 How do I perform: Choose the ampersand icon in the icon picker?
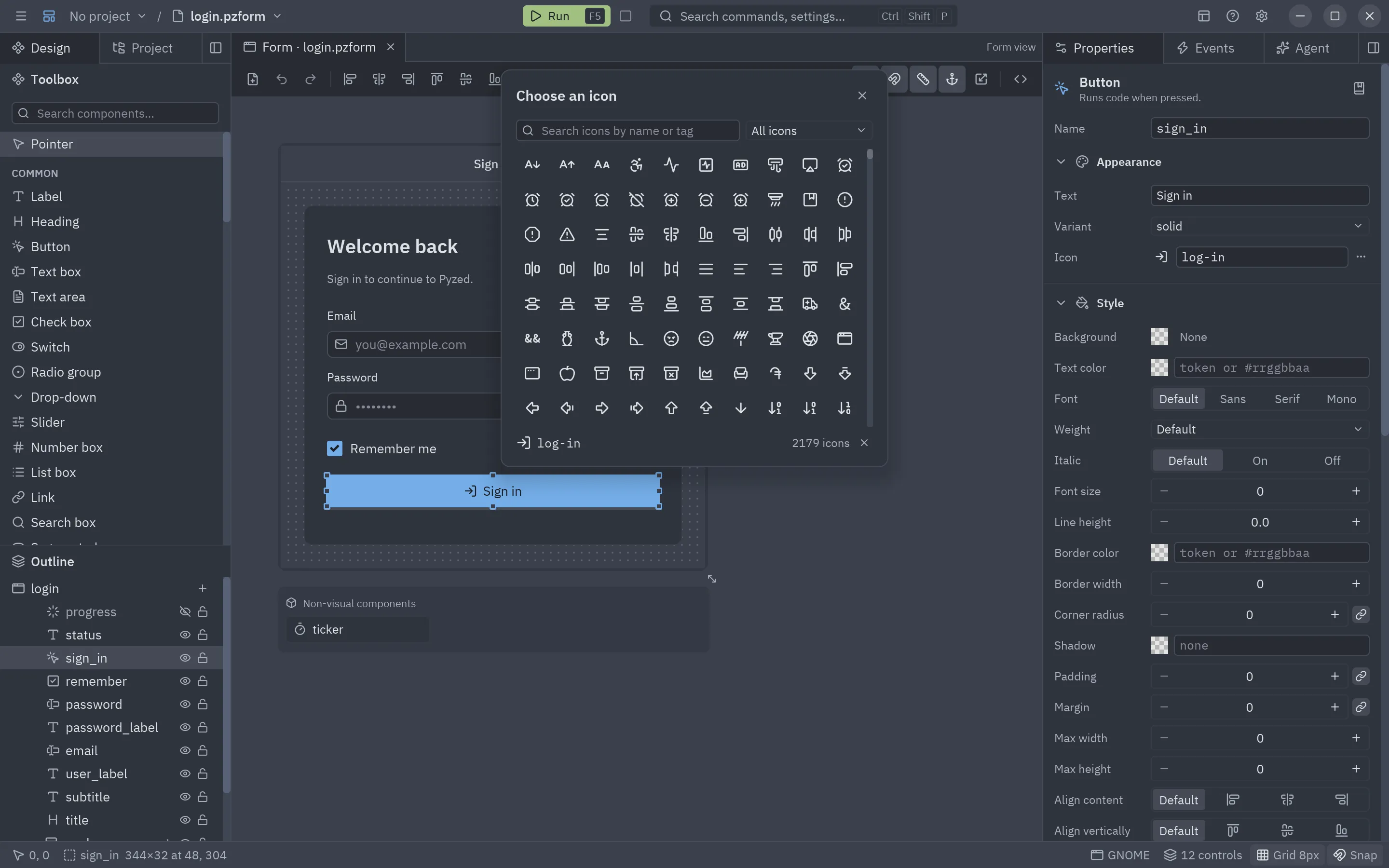(x=844, y=304)
